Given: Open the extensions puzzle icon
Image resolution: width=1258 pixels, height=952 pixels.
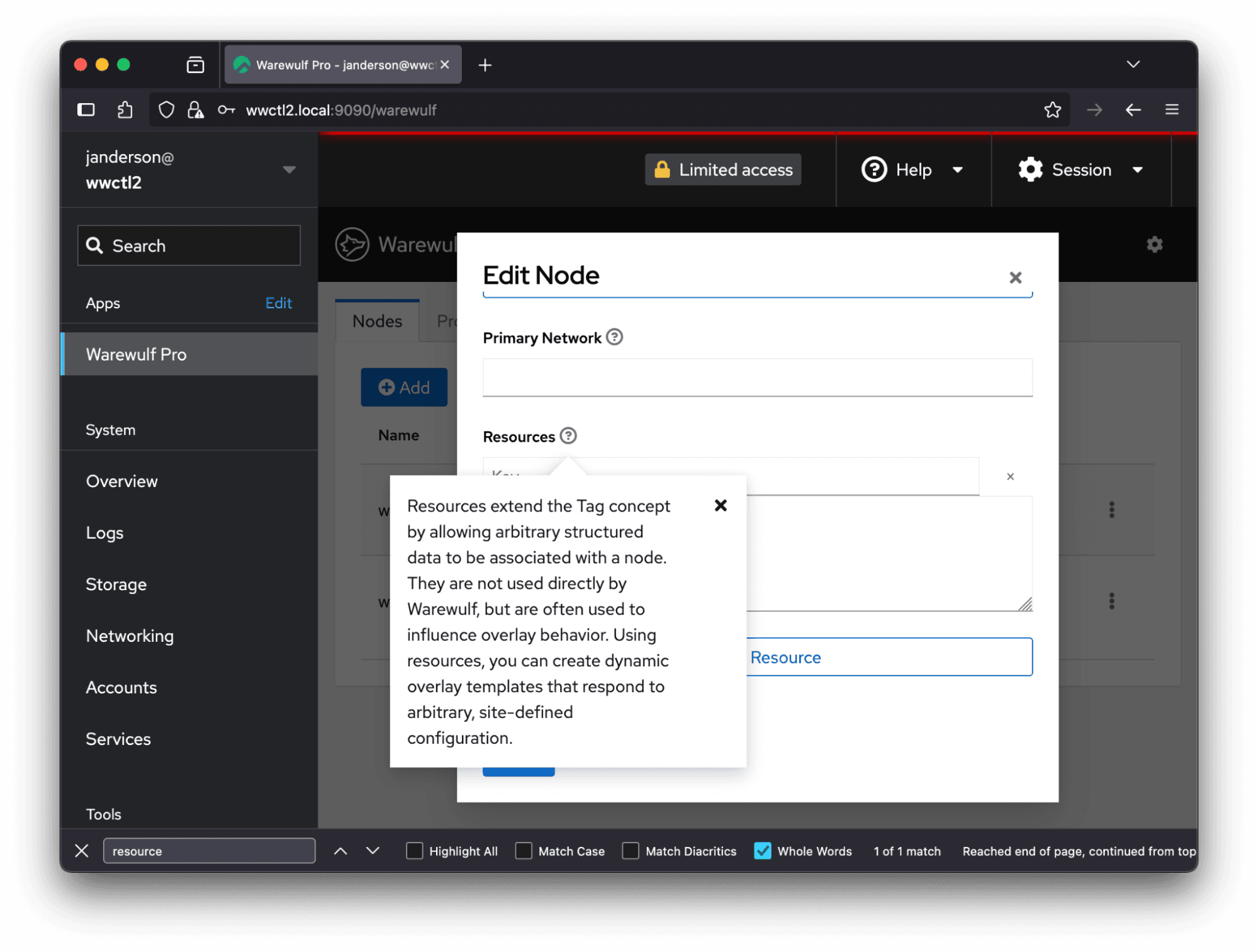Looking at the screenshot, I should 125,110.
